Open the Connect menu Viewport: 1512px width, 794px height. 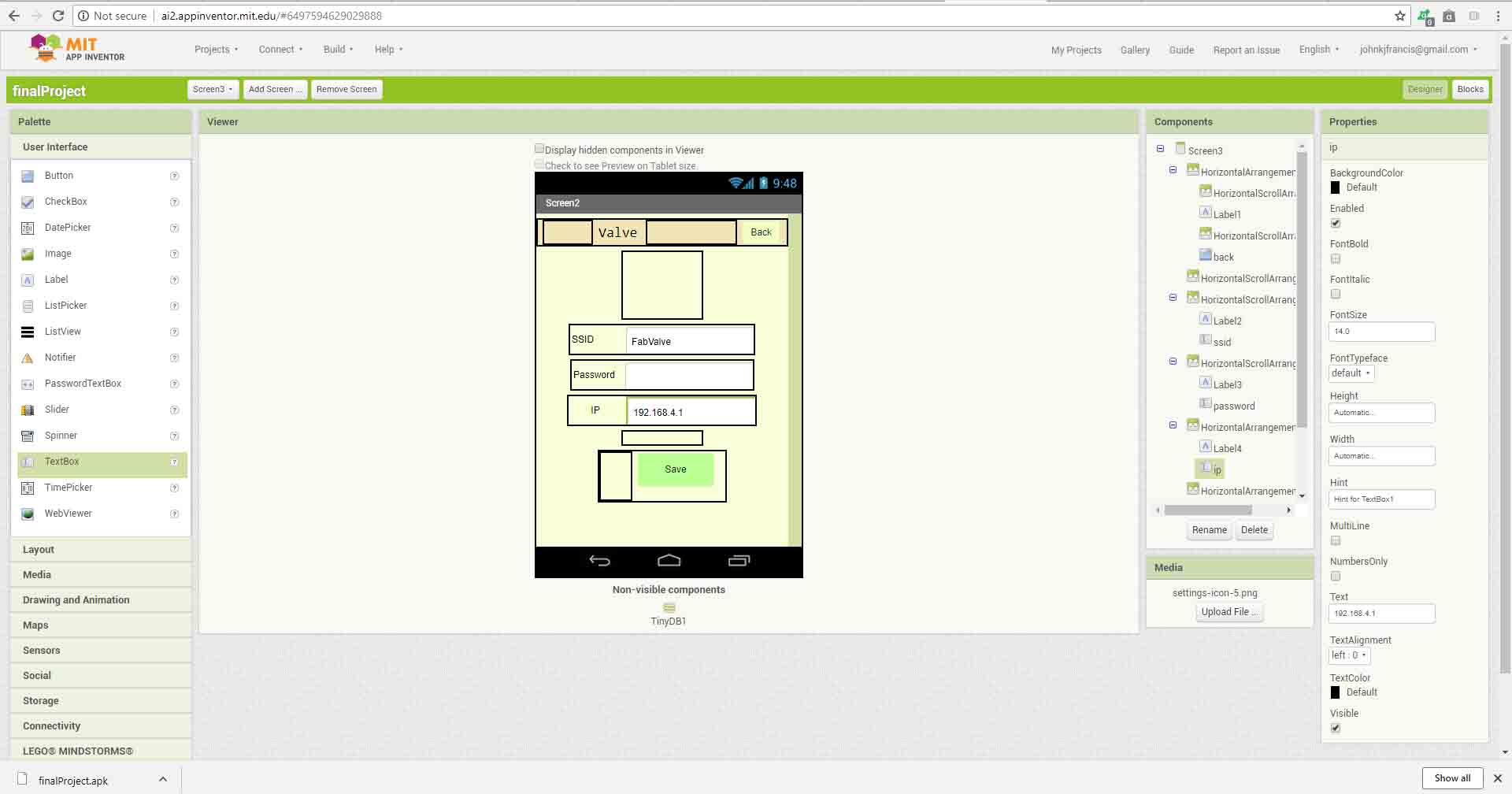(x=280, y=50)
